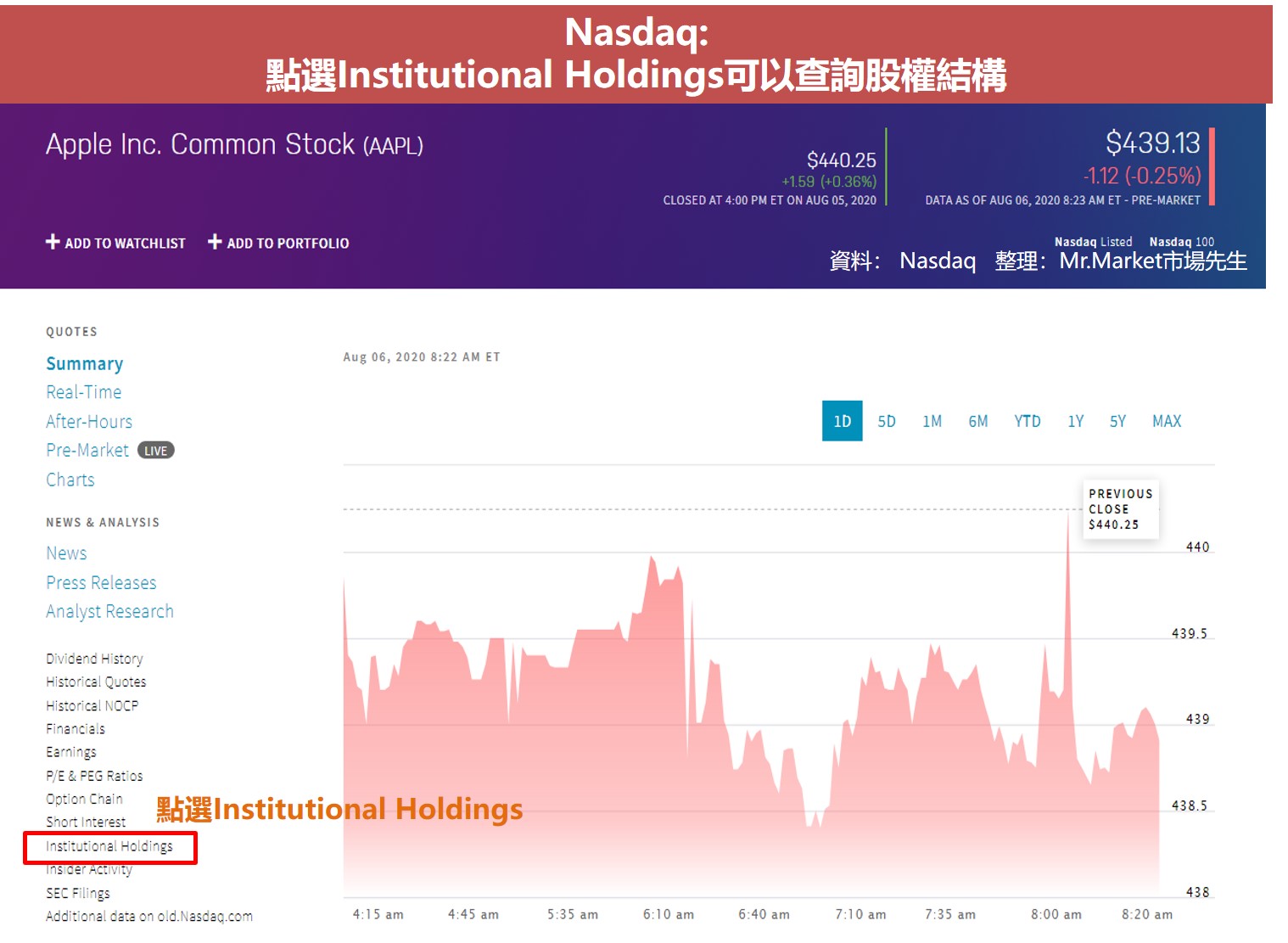Click the $440.25 closing price
This screenshot has height=943, width=1288.
(x=841, y=160)
